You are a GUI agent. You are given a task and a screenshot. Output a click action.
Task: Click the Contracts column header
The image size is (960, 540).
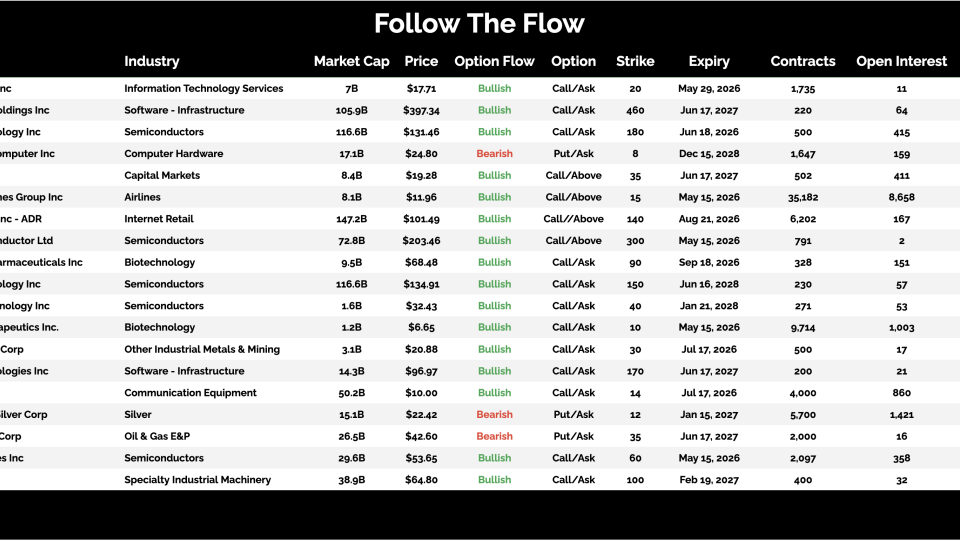point(802,61)
